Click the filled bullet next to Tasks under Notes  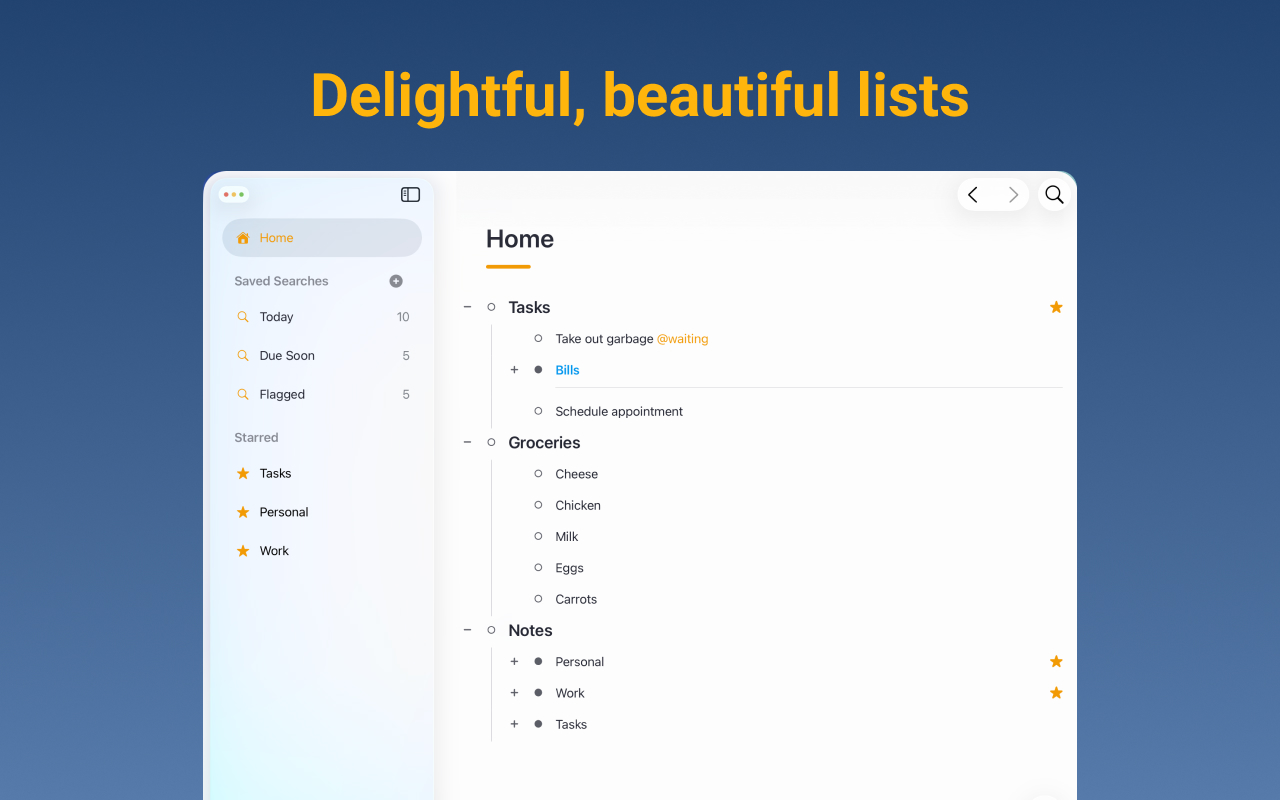[x=538, y=724]
